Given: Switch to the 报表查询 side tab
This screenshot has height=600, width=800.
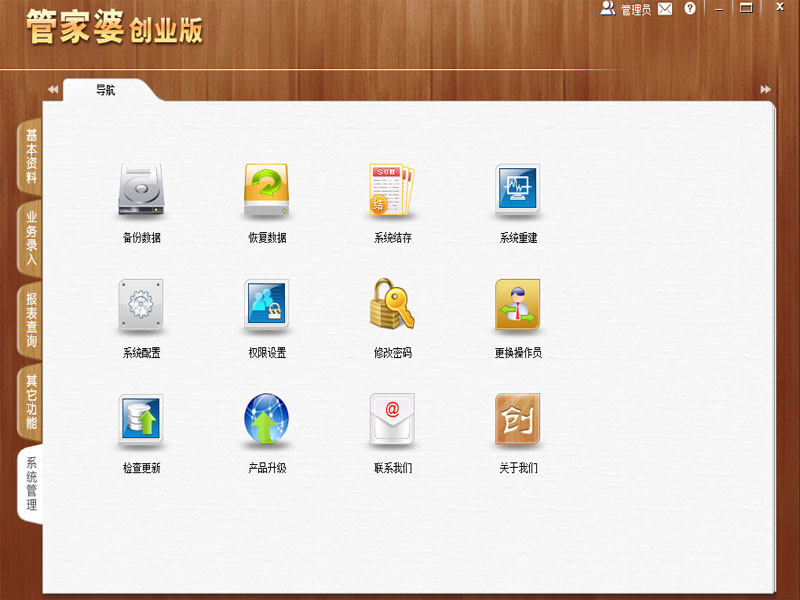Looking at the screenshot, I should 31,320.
